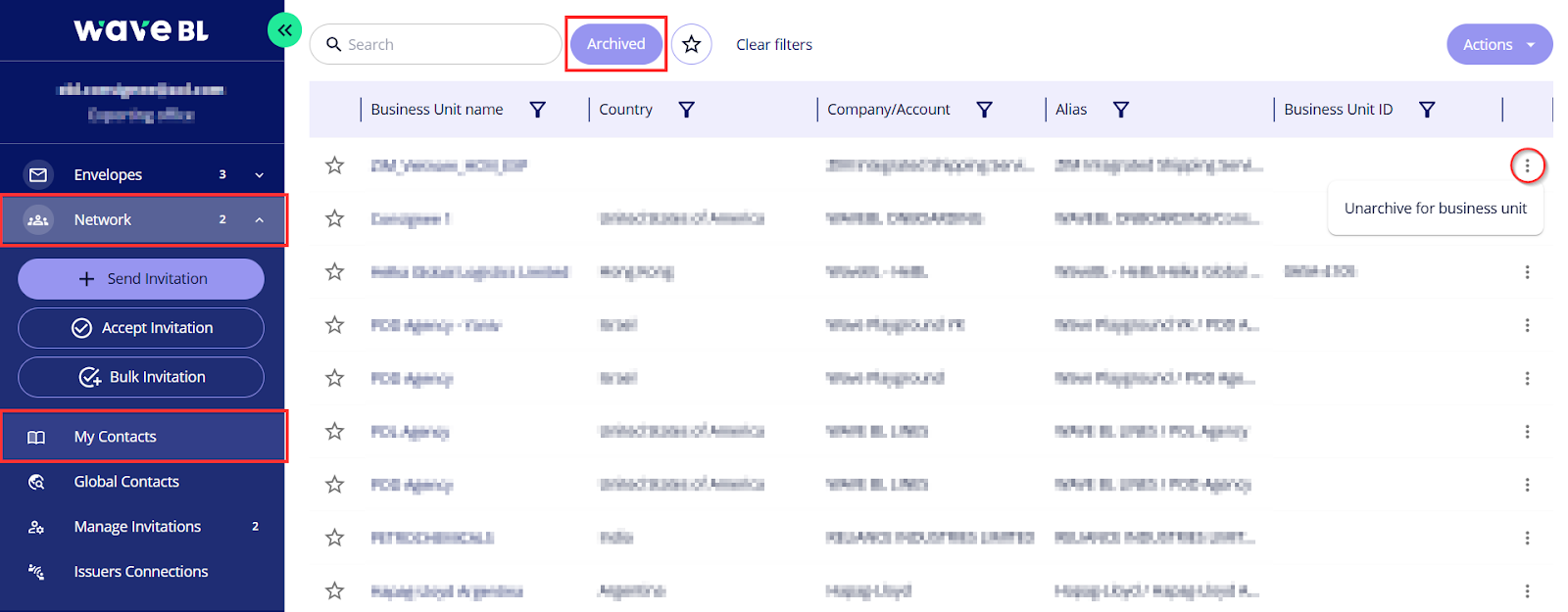This screenshot has width=1568, height=612.
Task: Sort by the Company/Account column header
Action: pos(888,110)
